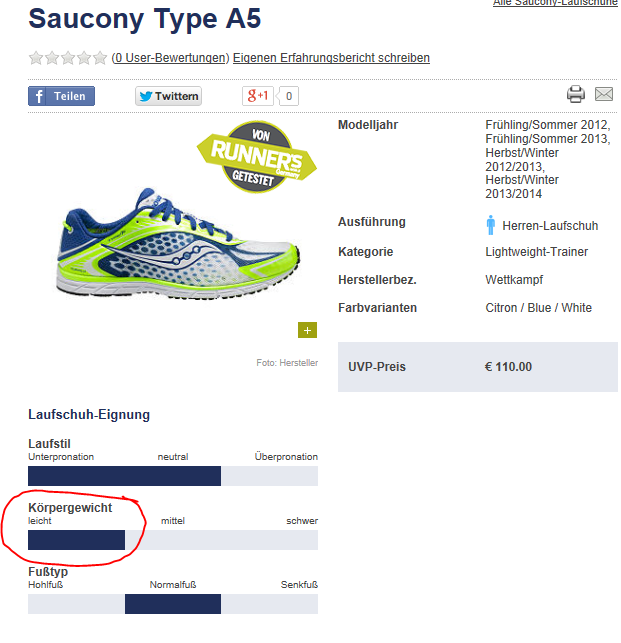Click the green plus enlarge icon
Screen dimensions: 621x643
point(307,330)
